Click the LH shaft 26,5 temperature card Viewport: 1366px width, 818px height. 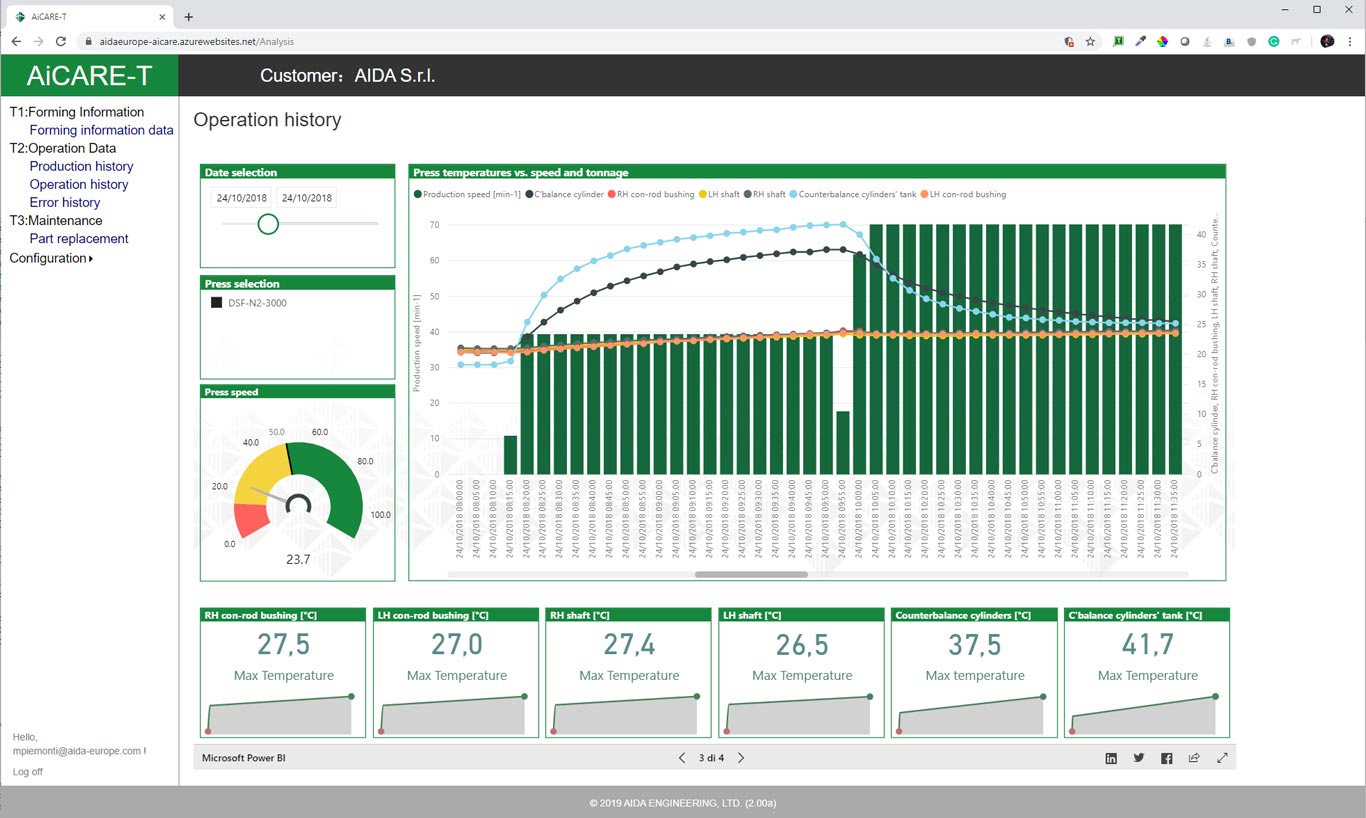tap(802, 673)
